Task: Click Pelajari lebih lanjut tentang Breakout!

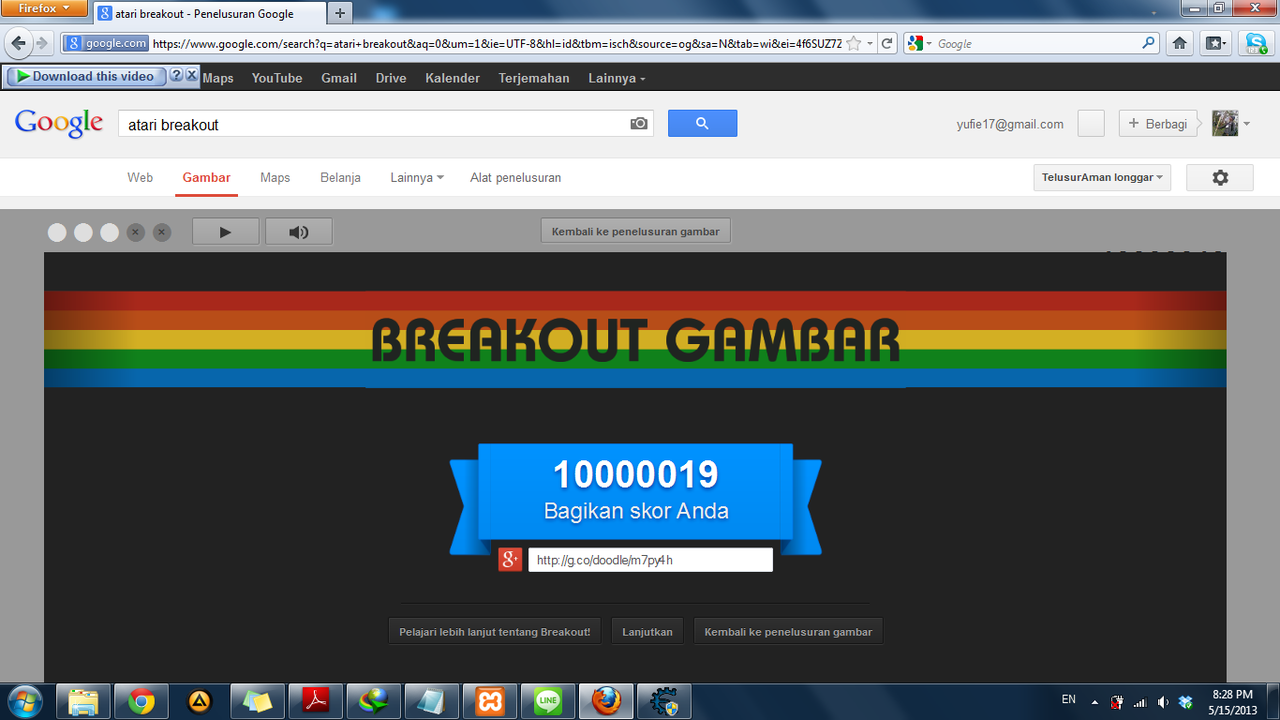Action: pos(495,632)
